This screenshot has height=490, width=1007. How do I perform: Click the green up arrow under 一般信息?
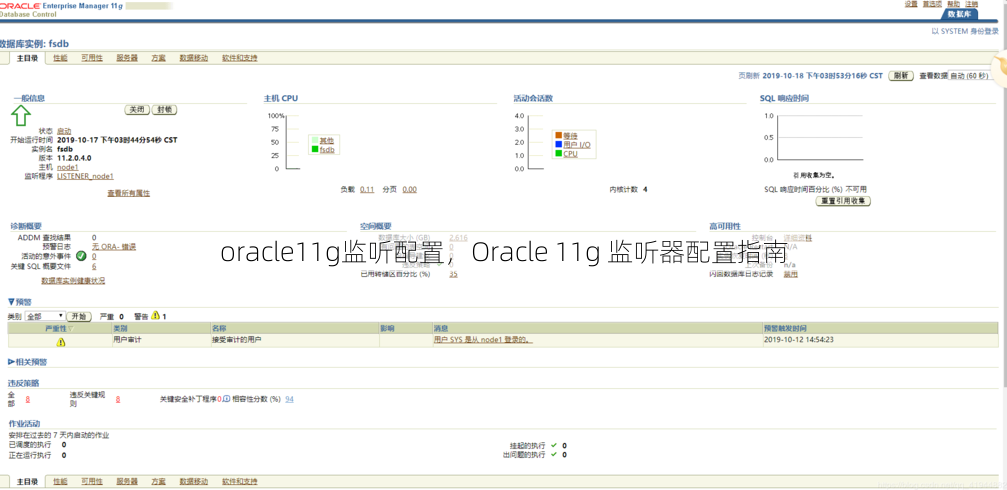pos(21,116)
